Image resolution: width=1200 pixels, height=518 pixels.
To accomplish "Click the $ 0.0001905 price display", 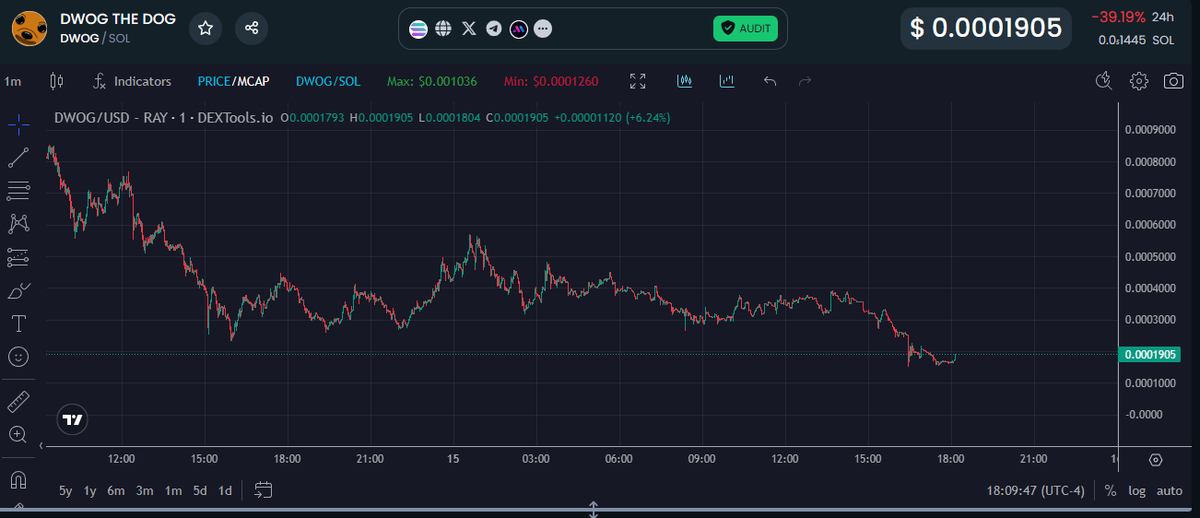I will pos(985,28).
